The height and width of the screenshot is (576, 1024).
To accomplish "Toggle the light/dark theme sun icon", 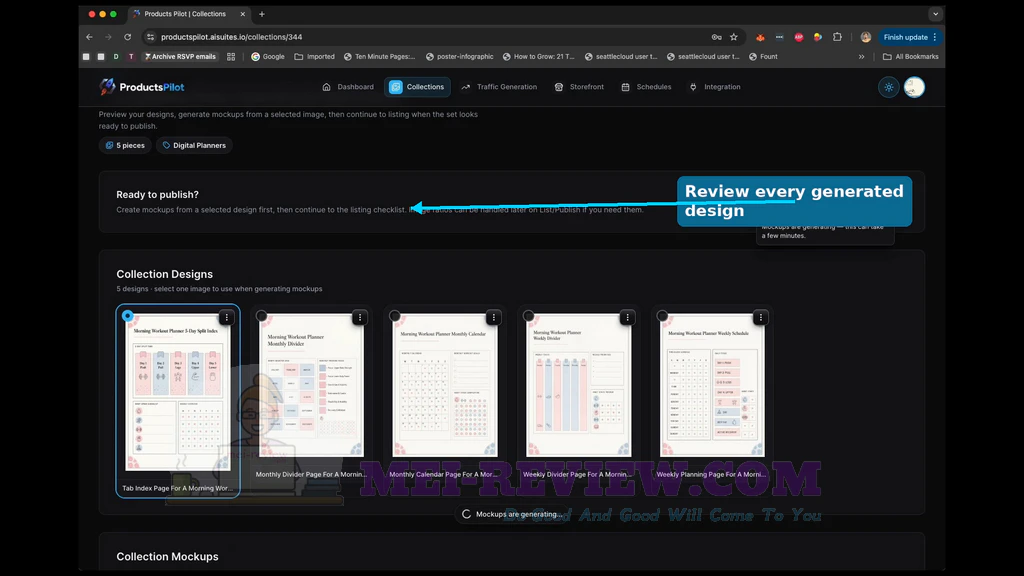I will click(889, 87).
